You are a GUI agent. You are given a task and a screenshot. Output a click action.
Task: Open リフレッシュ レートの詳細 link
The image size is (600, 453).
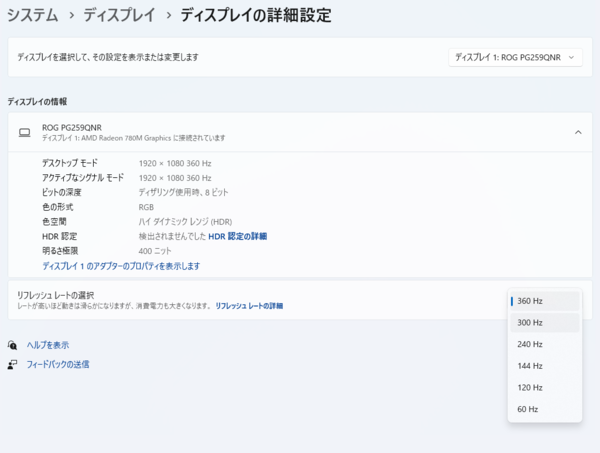[249, 306]
